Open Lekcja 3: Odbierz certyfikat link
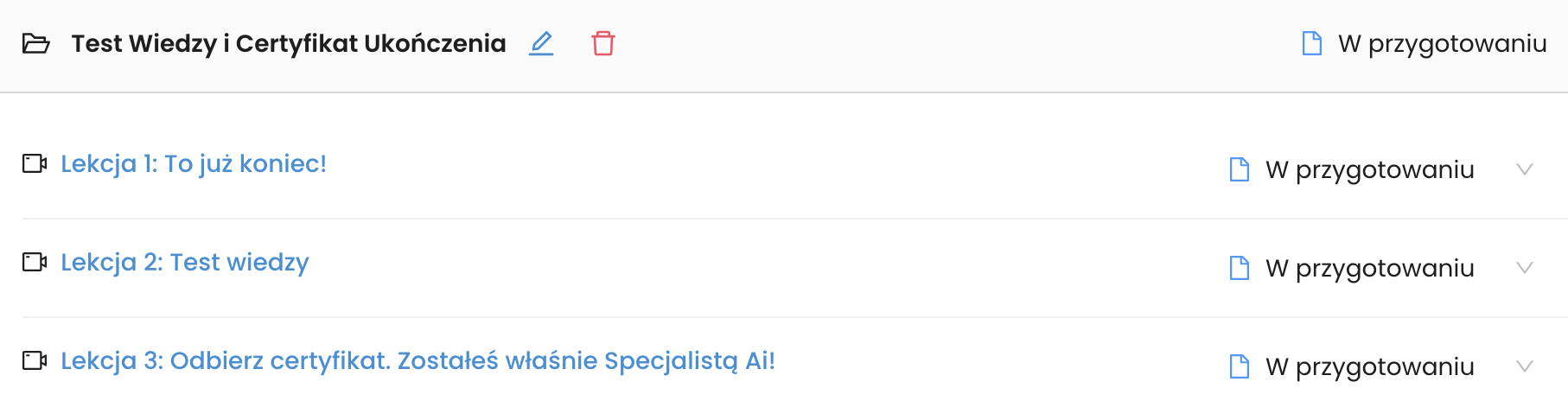The height and width of the screenshot is (420, 1568). pos(417,360)
